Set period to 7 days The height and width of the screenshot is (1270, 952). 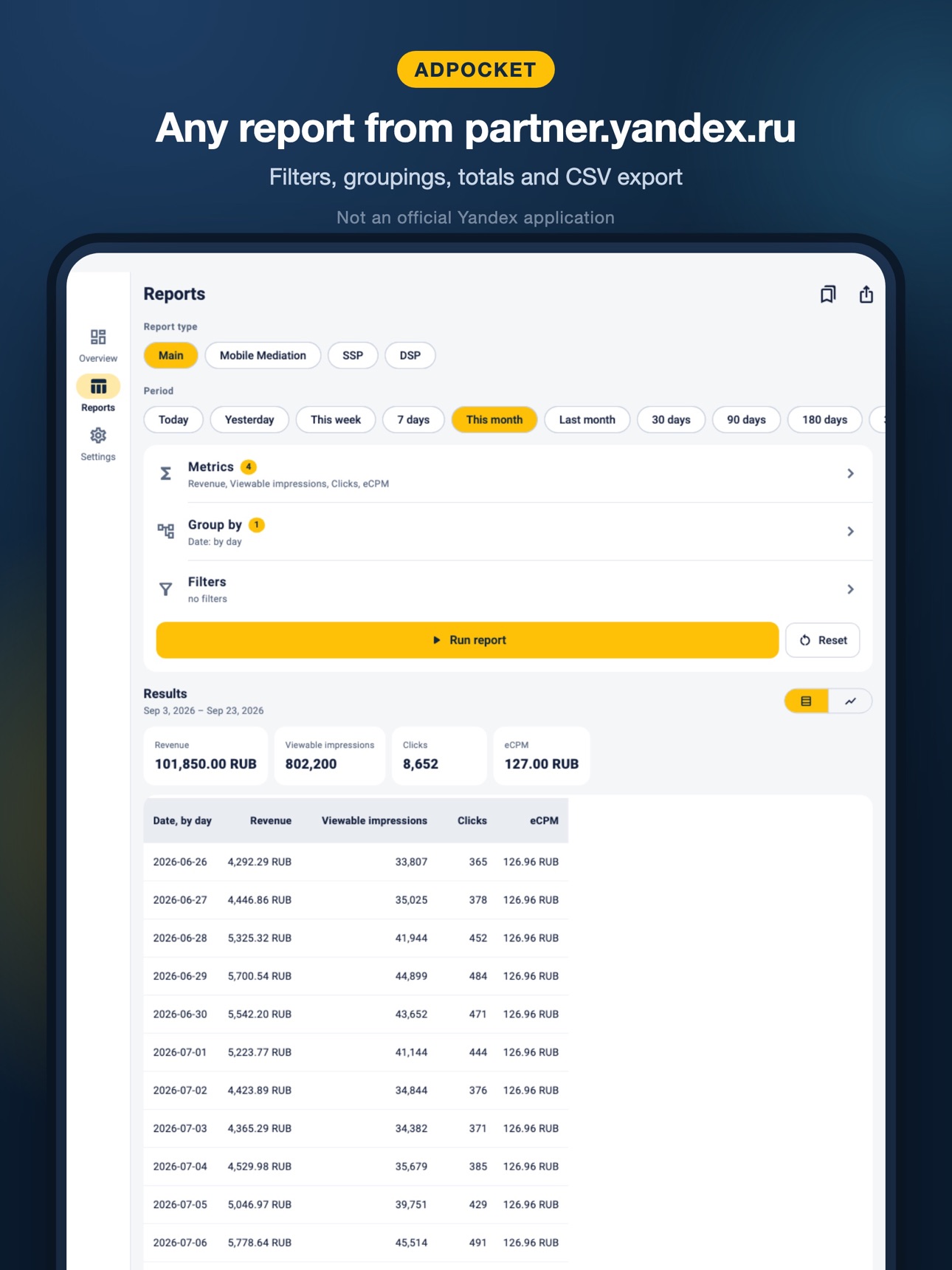tap(413, 419)
